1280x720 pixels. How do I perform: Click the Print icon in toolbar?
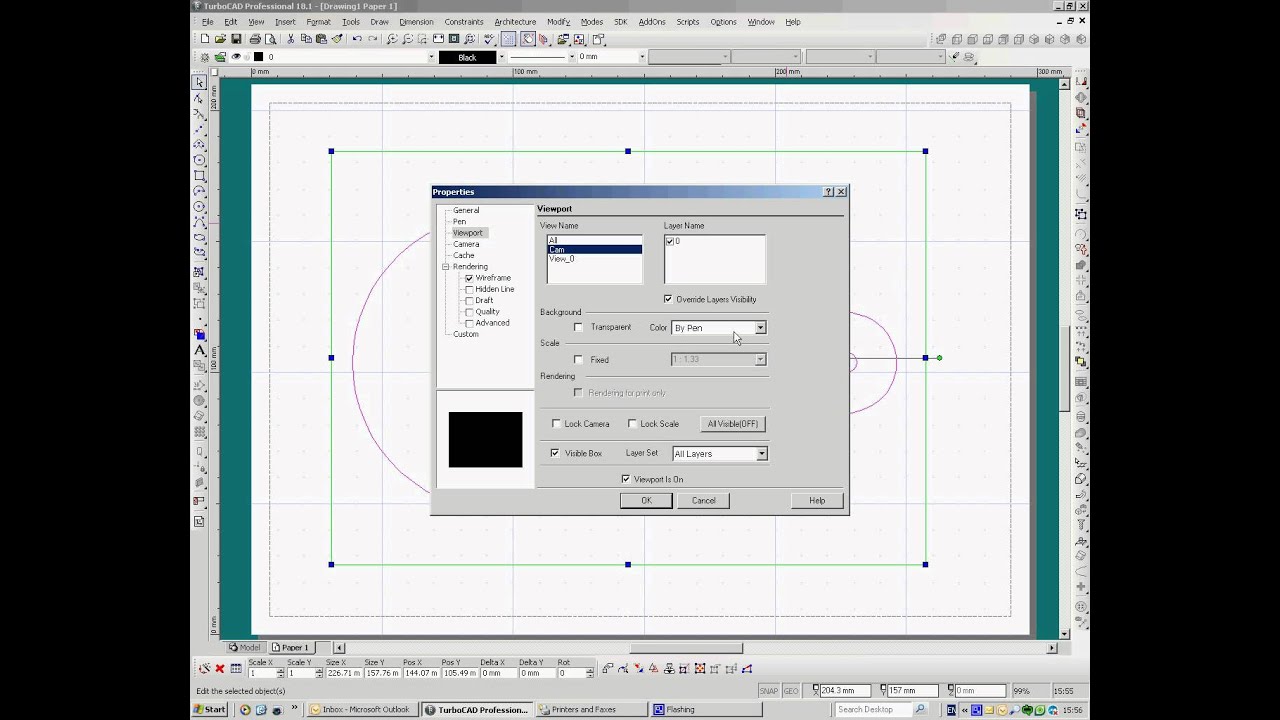point(255,39)
